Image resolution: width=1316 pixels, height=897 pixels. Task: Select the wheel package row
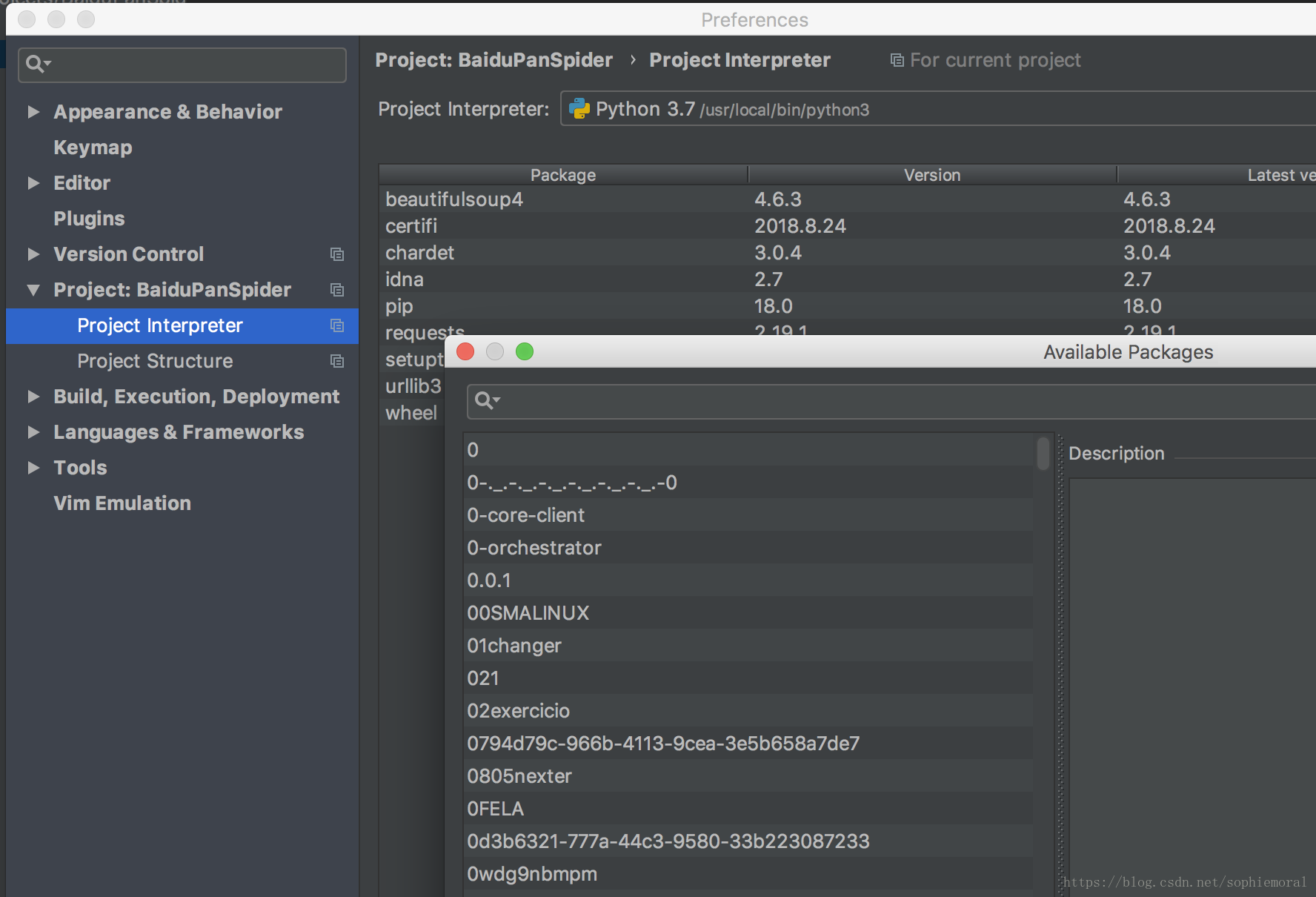[x=412, y=413]
